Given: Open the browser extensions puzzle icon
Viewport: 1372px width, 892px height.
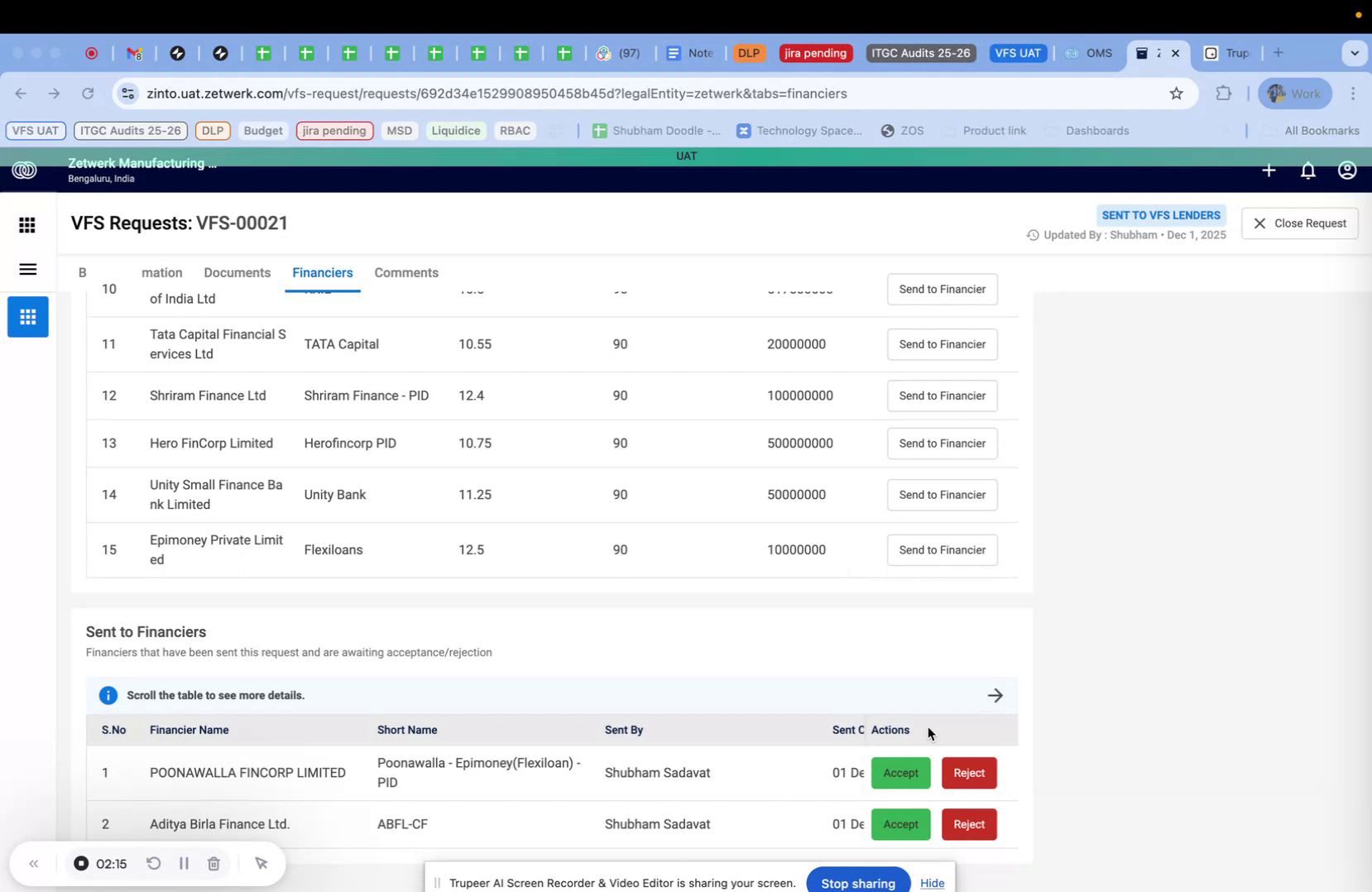Looking at the screenshot, I should pyautogui.click(x=1223, y=94).
